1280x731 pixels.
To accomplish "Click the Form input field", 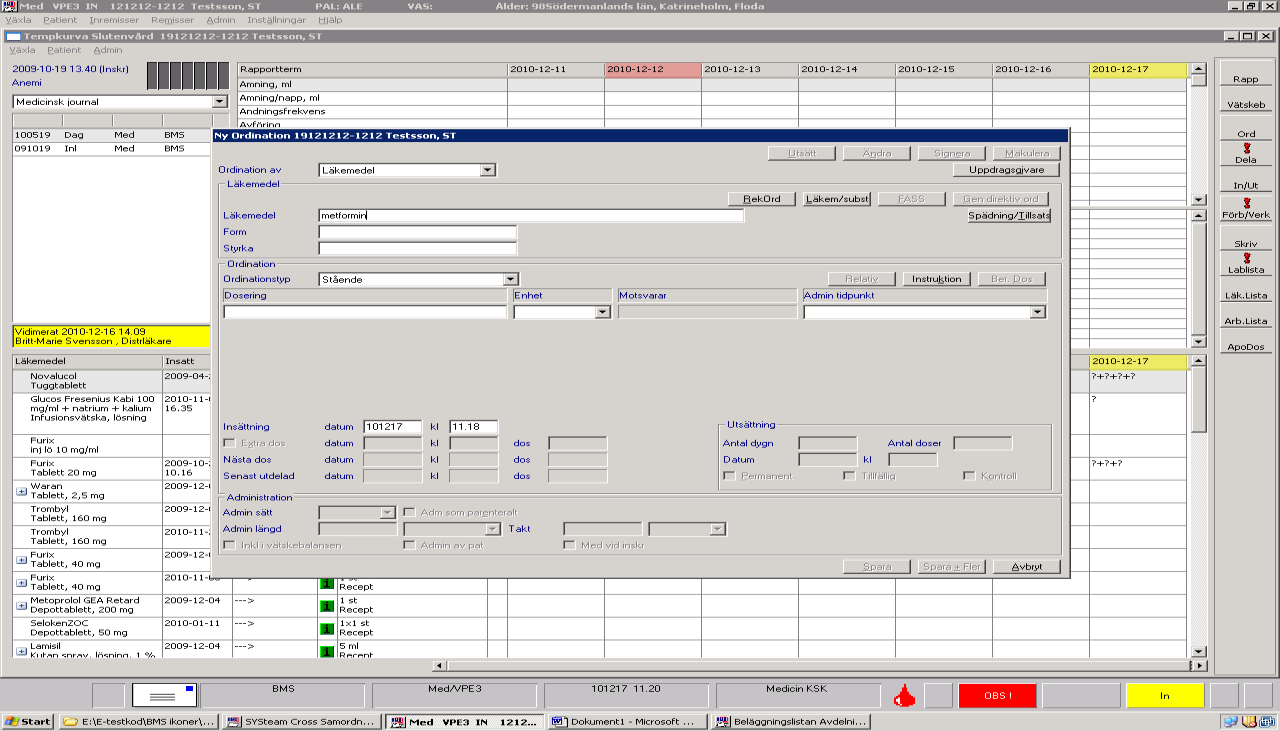I will (x=418, y=232).
